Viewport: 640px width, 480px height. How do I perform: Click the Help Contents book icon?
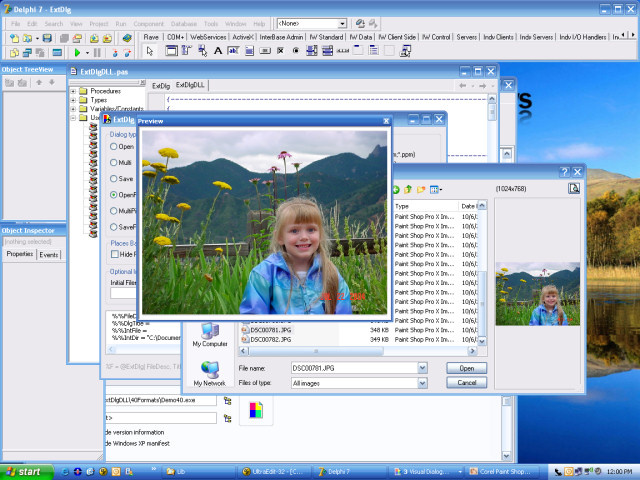pos(127,38)
